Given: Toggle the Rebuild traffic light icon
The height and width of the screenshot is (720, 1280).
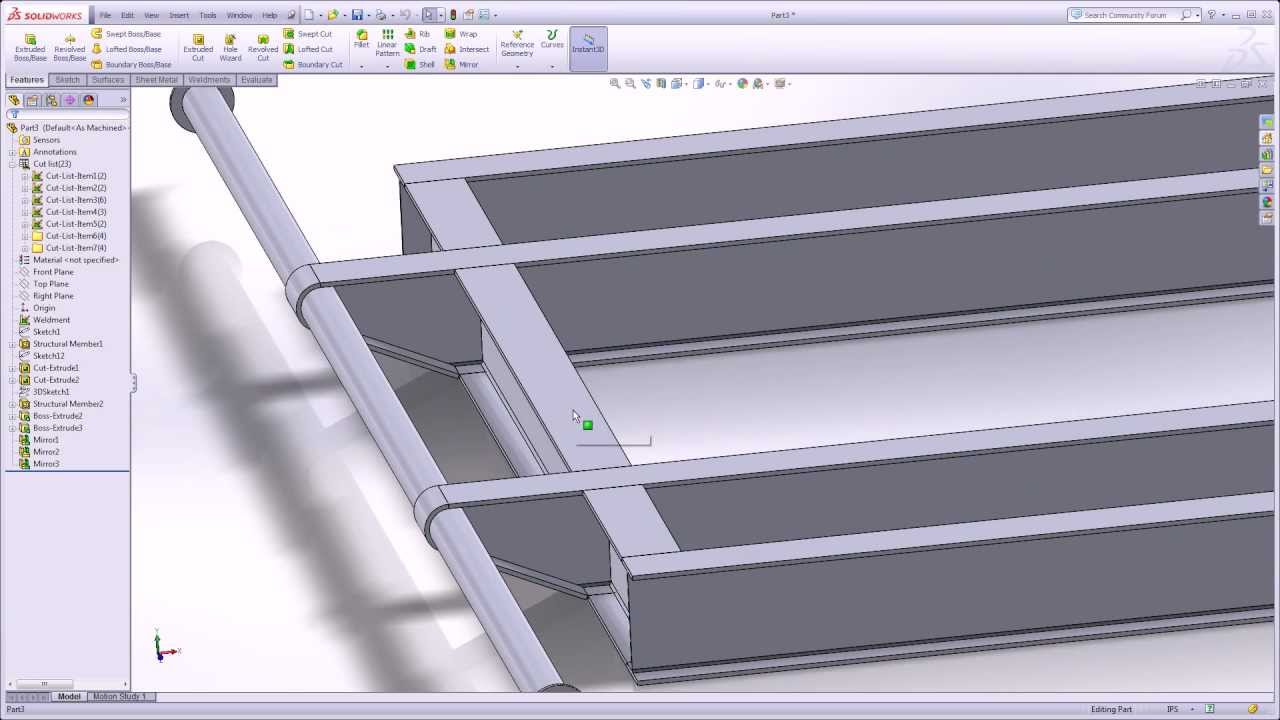Looking at the screenshot, I should pos(453,15).
